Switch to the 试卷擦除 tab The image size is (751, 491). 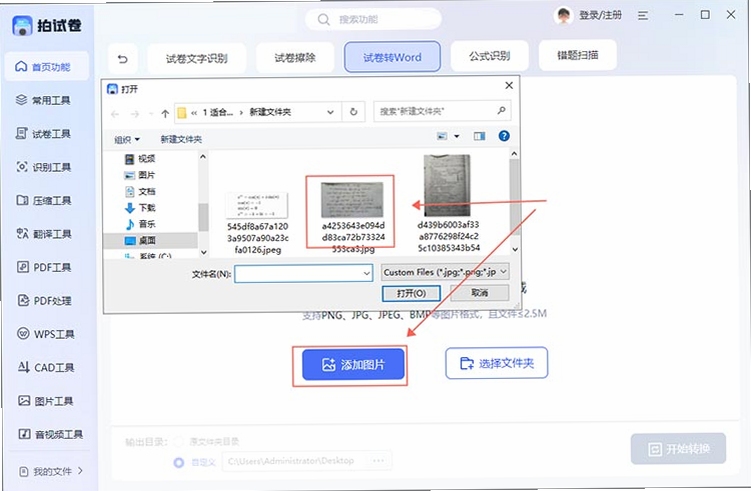click(295, 58)
